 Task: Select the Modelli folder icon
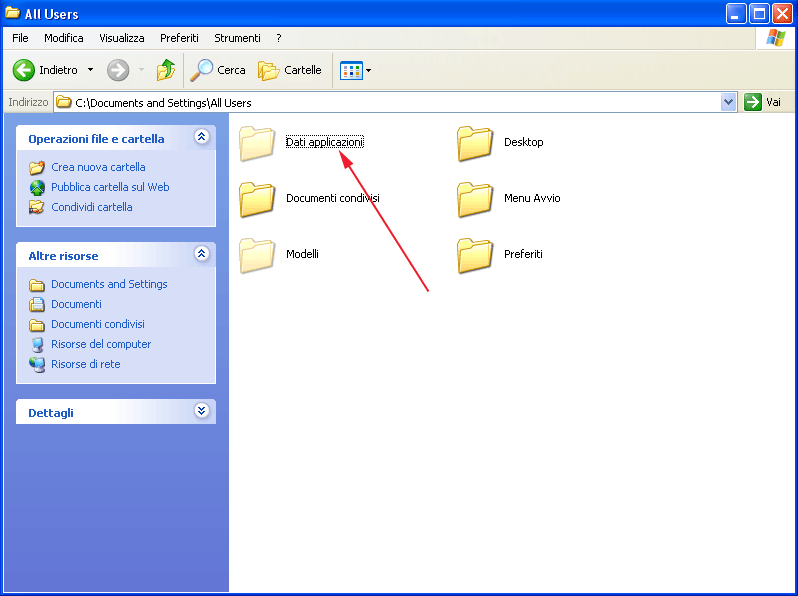click(257, 255)
